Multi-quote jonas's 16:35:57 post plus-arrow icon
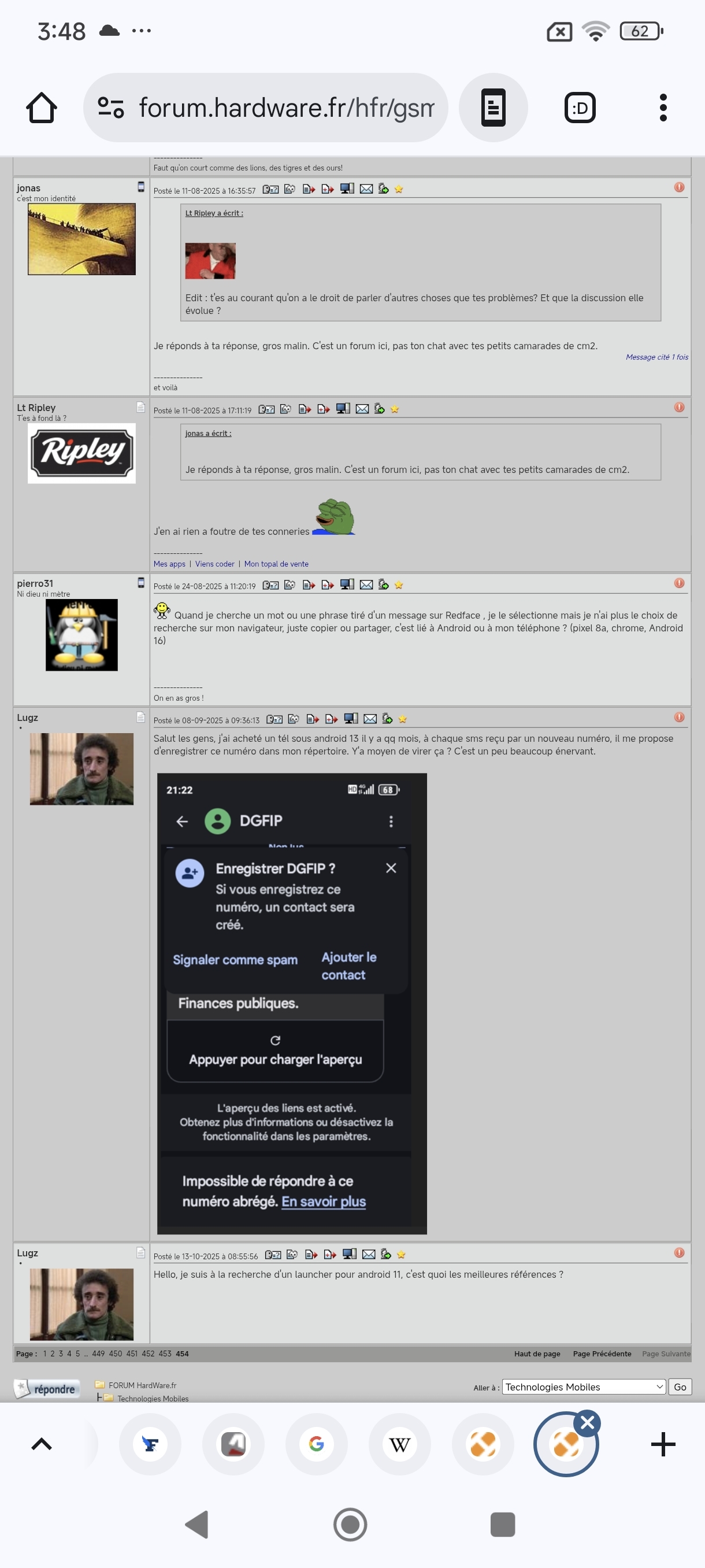This screenshot has width=705, height=1568. tap(328, 189)
